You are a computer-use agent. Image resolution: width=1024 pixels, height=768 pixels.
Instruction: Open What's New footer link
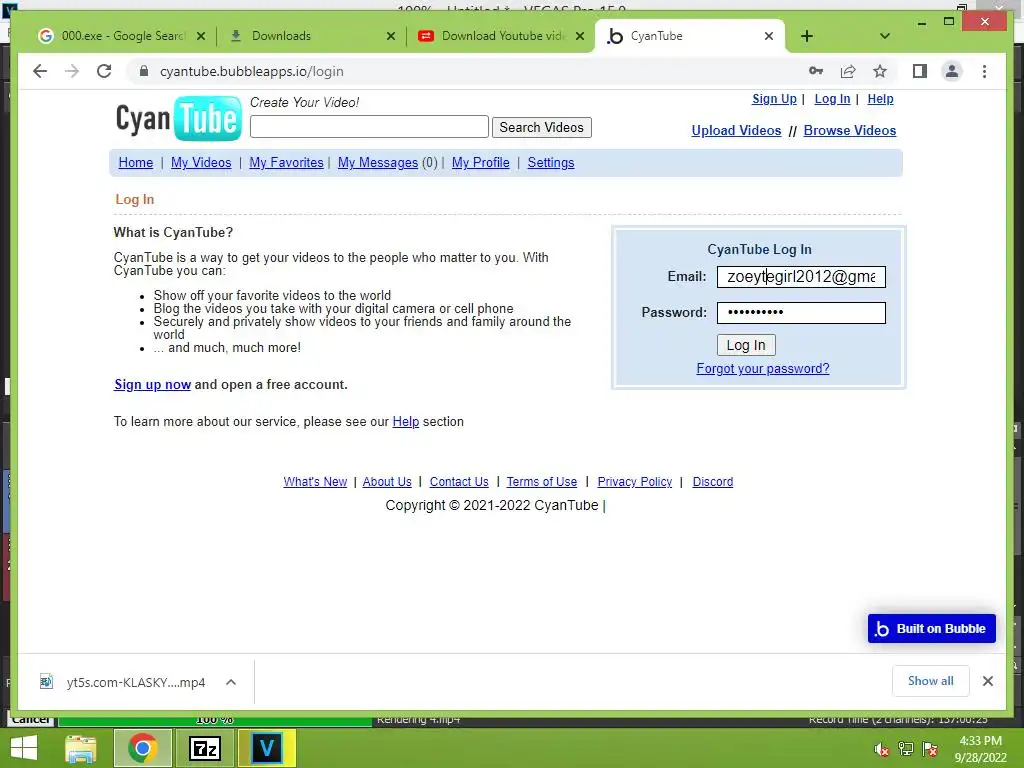315,482
